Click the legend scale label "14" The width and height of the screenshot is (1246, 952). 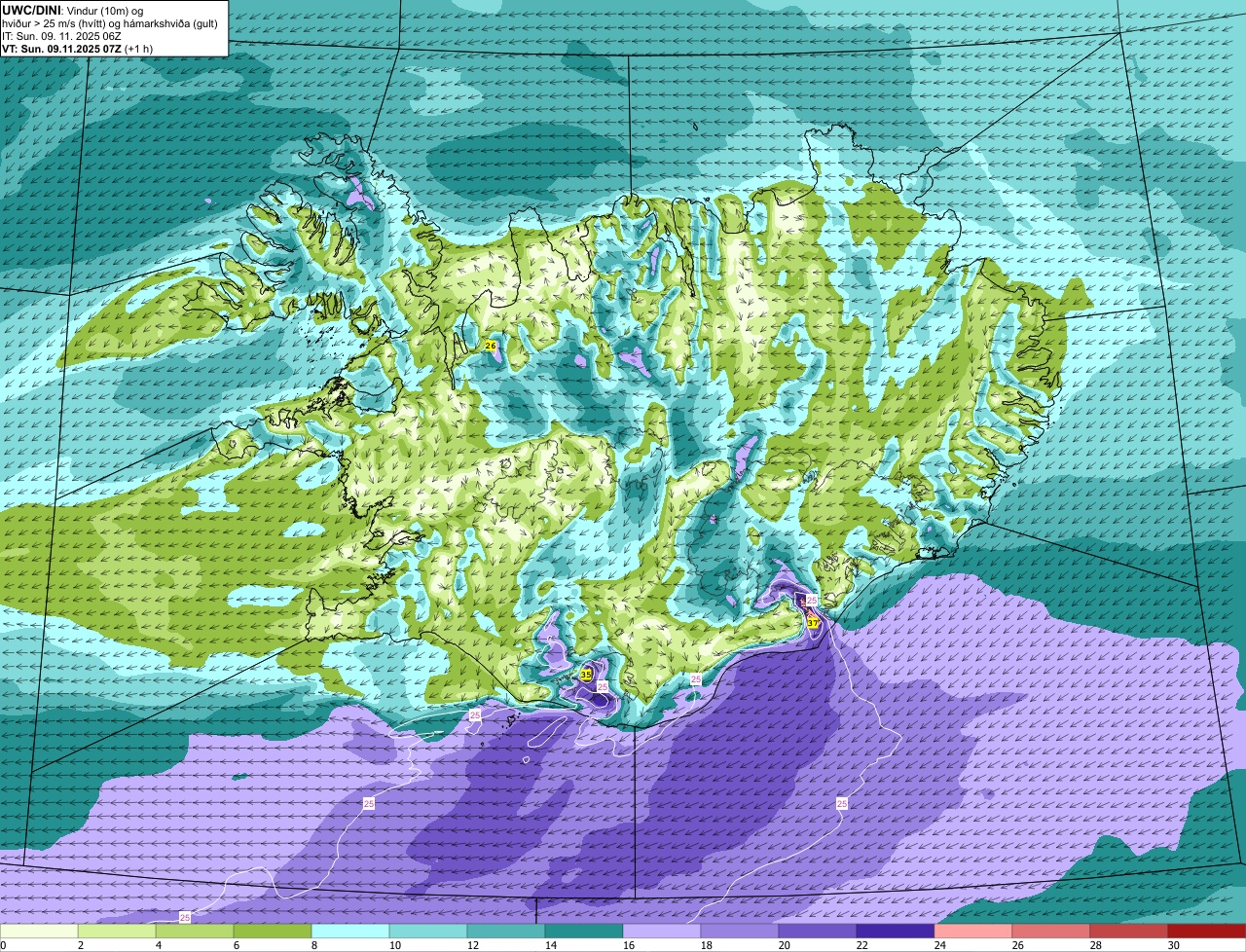[550, 945]
